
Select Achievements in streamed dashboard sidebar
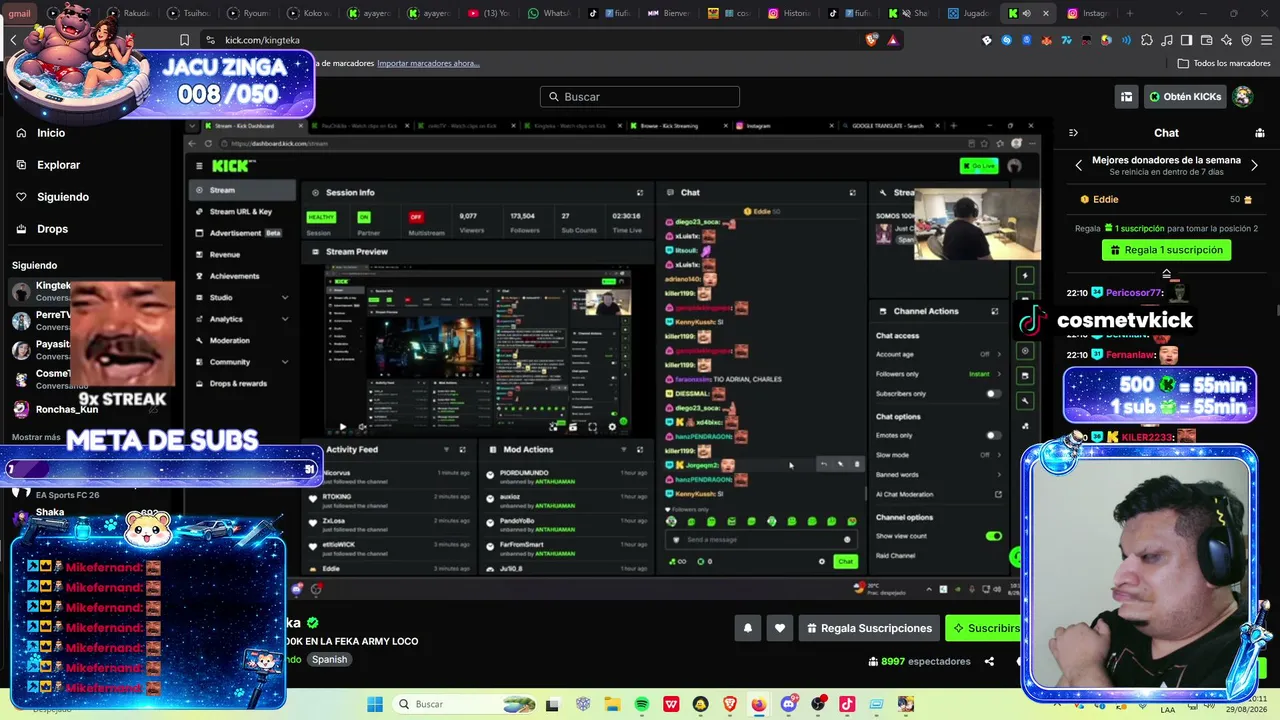click(x=234, y=276)
